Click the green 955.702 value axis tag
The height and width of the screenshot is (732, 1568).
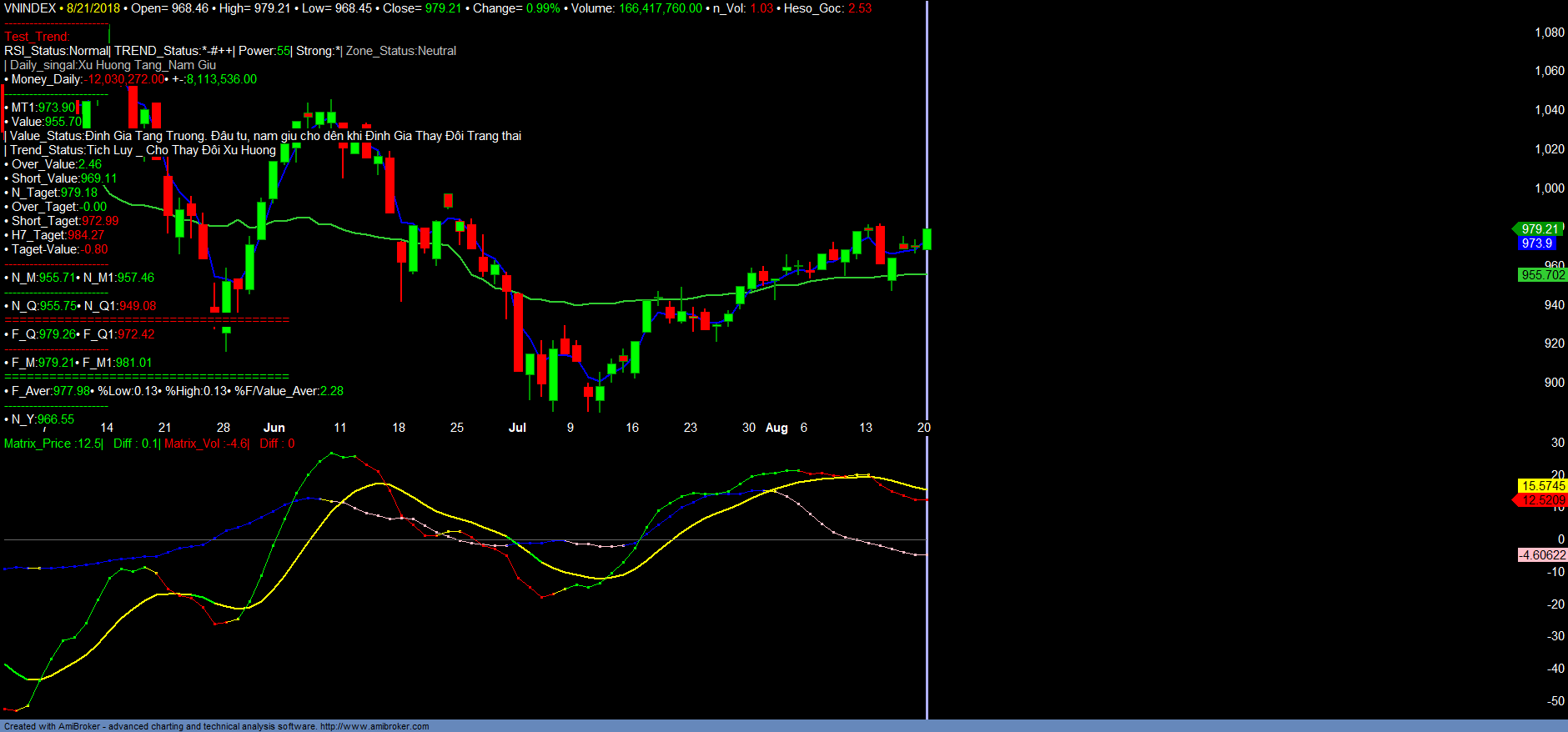[x=1542, y=275]
